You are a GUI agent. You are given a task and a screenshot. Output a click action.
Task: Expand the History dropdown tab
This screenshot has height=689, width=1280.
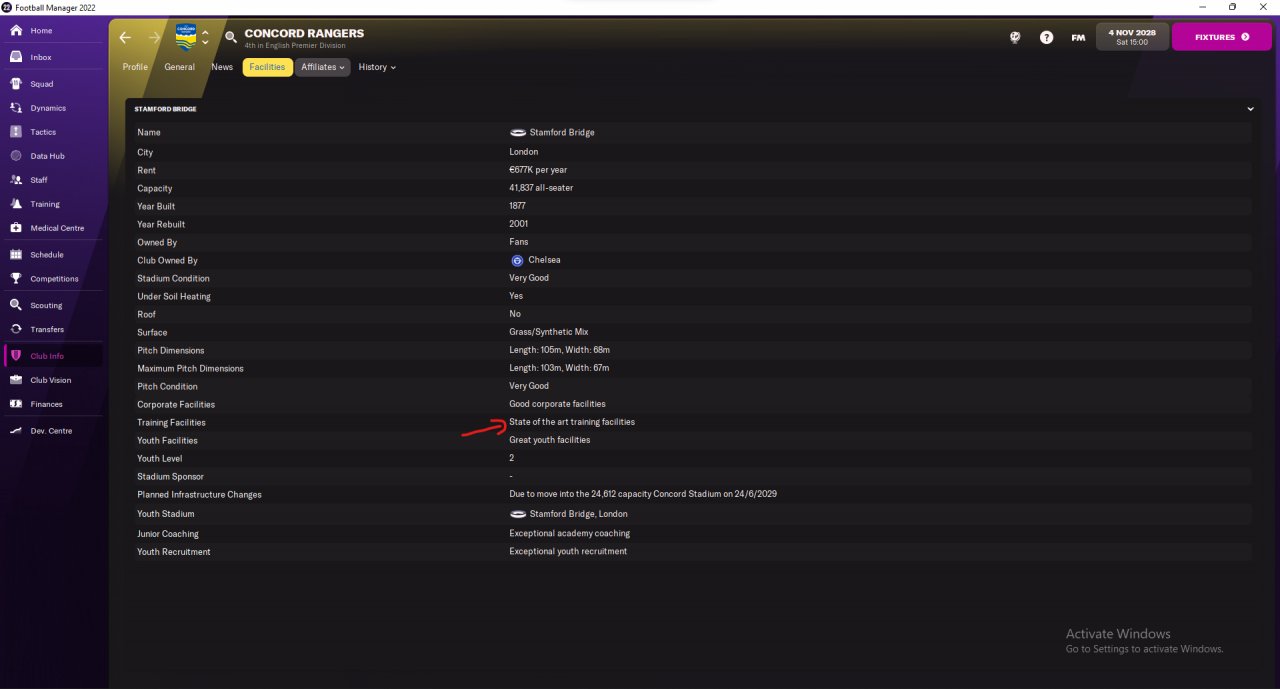[377, 67]
